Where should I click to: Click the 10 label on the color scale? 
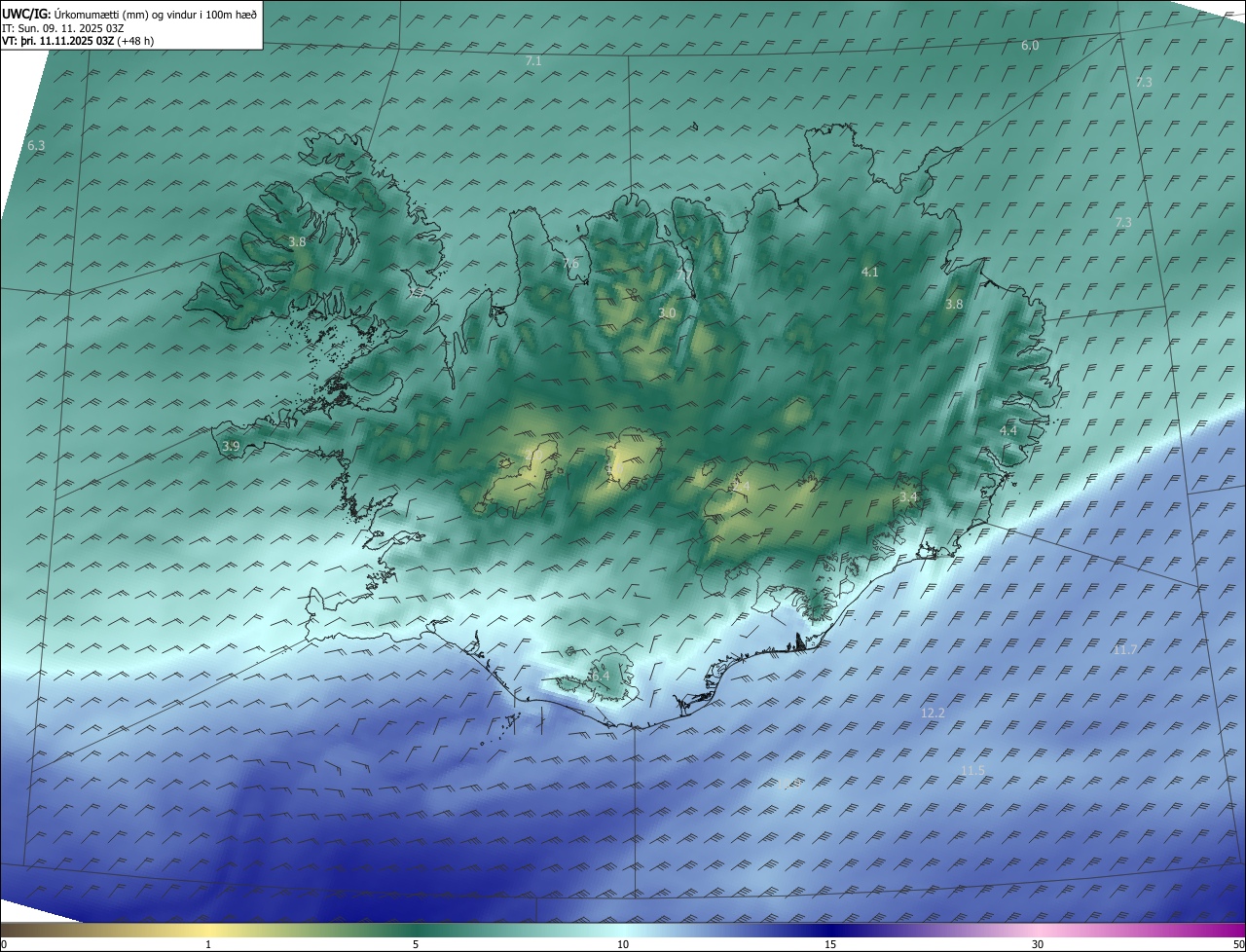[x=623, y=945]
